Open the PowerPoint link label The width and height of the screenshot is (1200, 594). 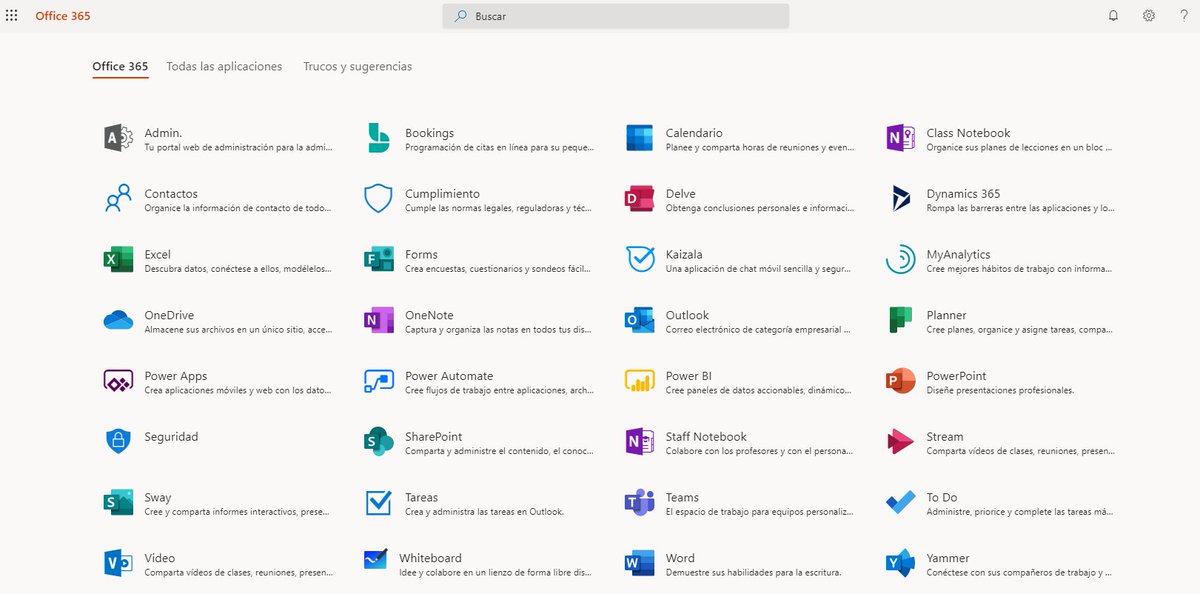click(956, 376)
